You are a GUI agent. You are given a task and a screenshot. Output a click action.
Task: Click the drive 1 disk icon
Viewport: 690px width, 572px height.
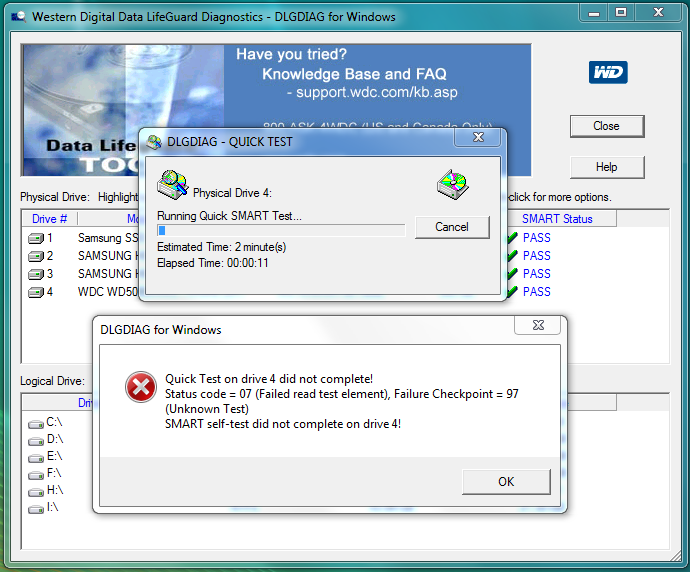(x=36, y=238)
